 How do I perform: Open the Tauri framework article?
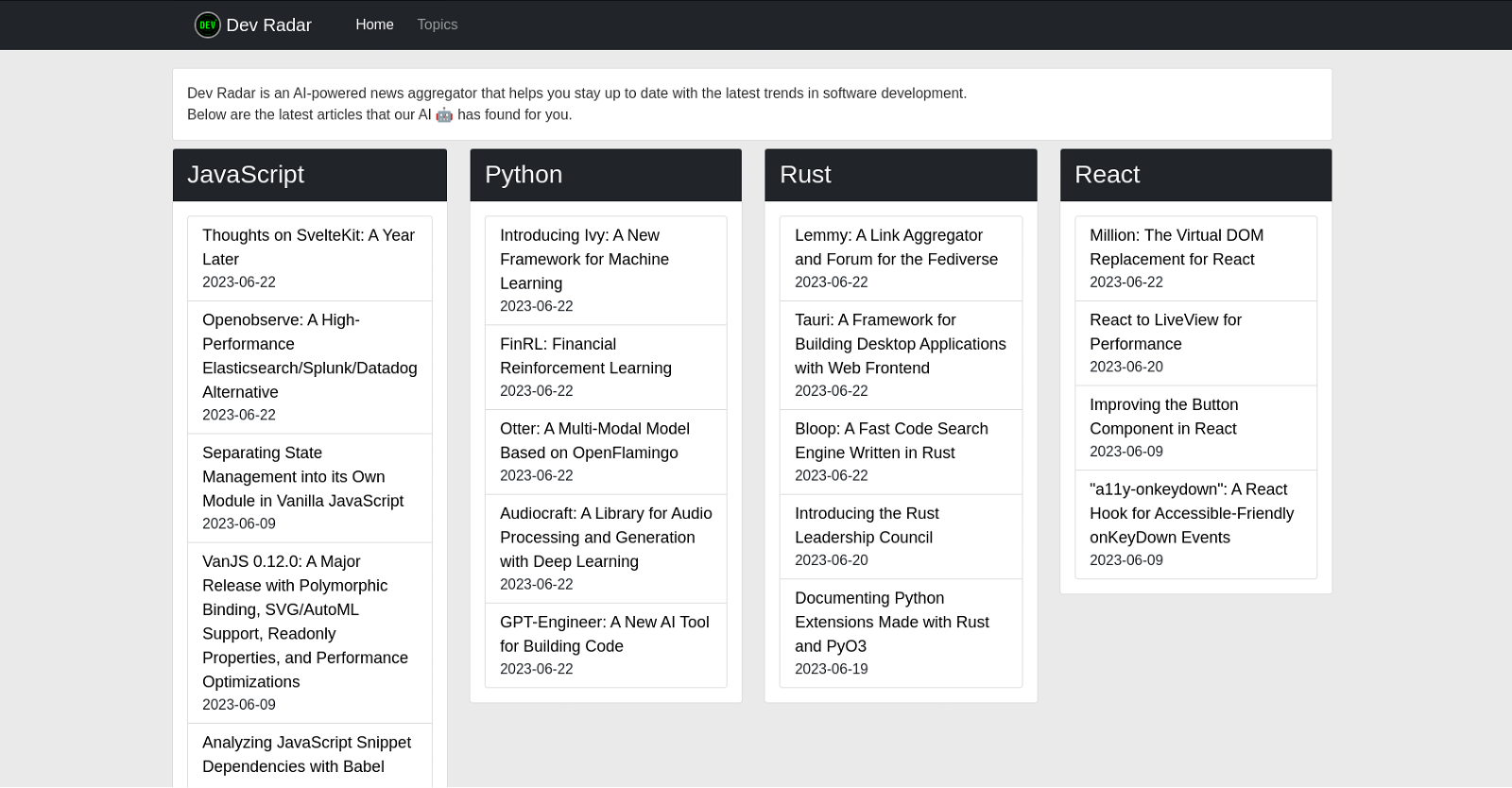[900, 344]
